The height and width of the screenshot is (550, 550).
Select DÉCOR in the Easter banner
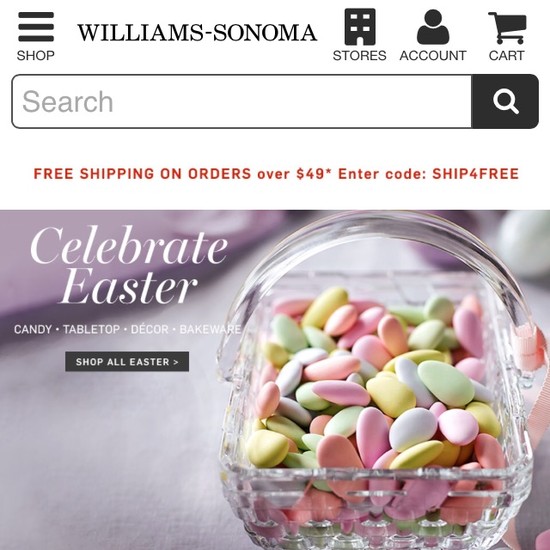click(149, 329)
